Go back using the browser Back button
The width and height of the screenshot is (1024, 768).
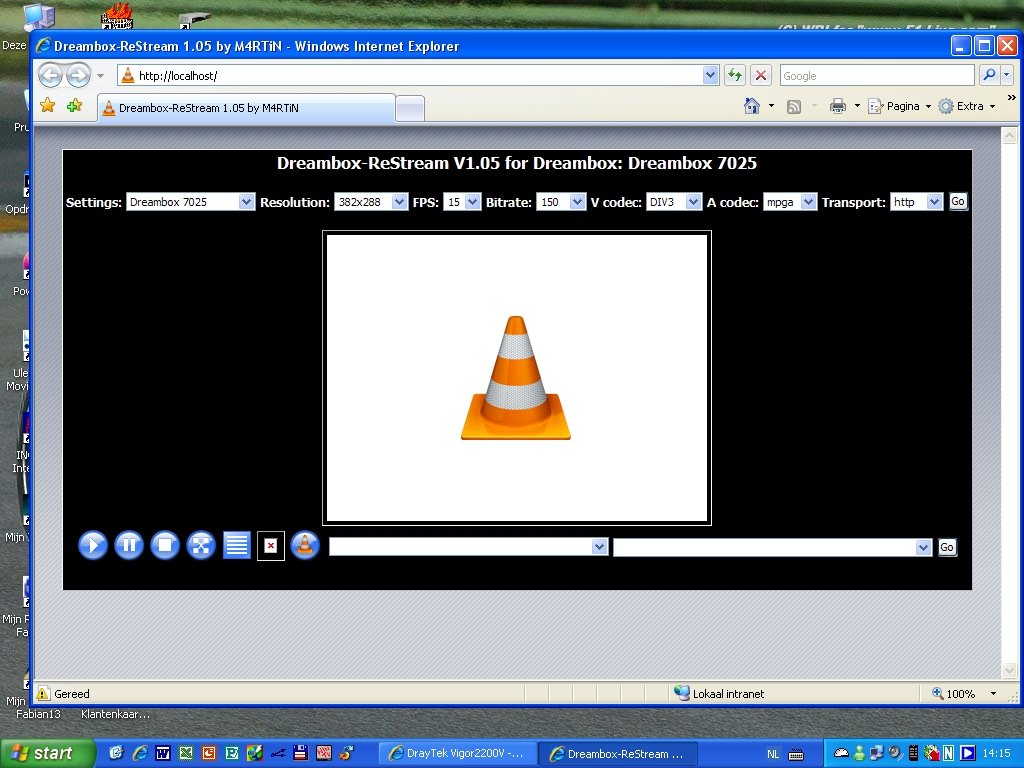click(x=50, y=76)
